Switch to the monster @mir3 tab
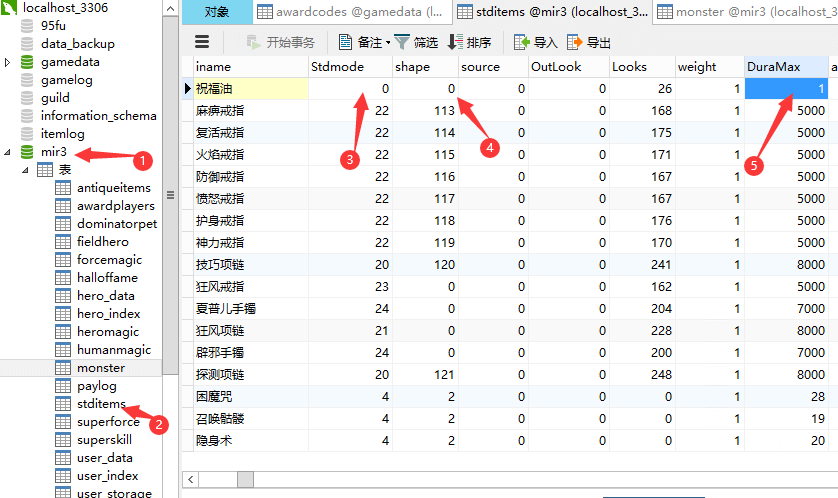This screenshot has width=838, height=498. (x=745, y=12)
